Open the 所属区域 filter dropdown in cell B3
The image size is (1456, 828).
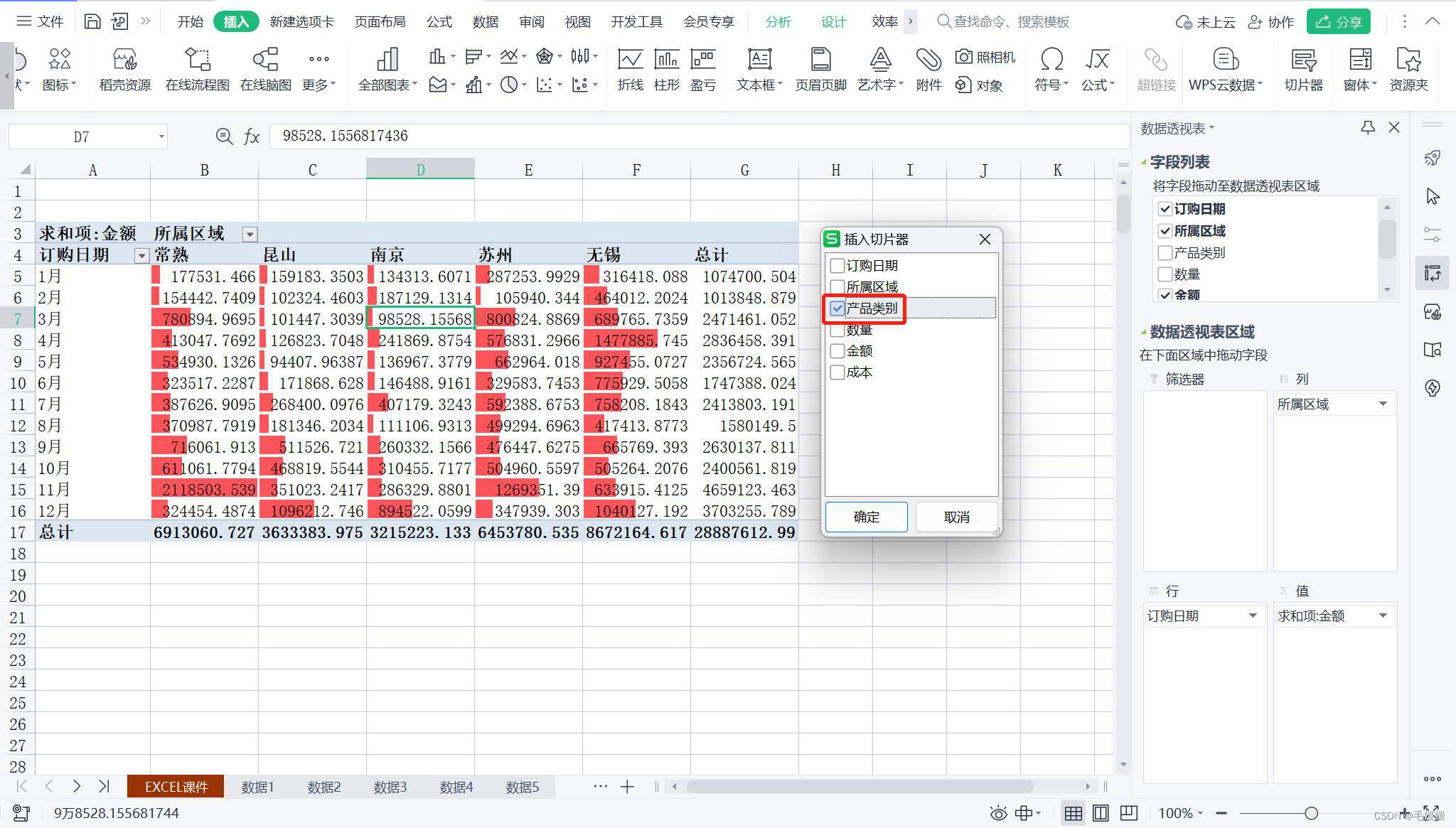pos(250,234)
